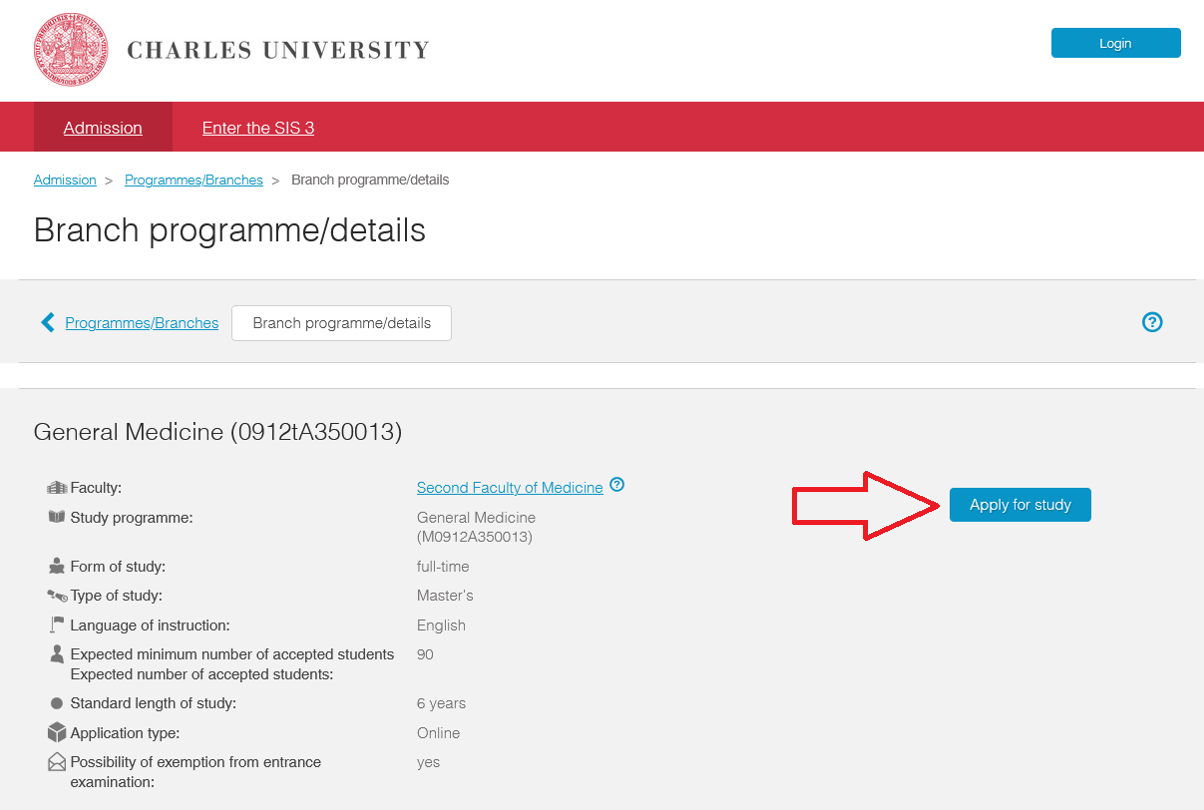Click the Form of study icon
1204x810 pixels.
(57, 567)
